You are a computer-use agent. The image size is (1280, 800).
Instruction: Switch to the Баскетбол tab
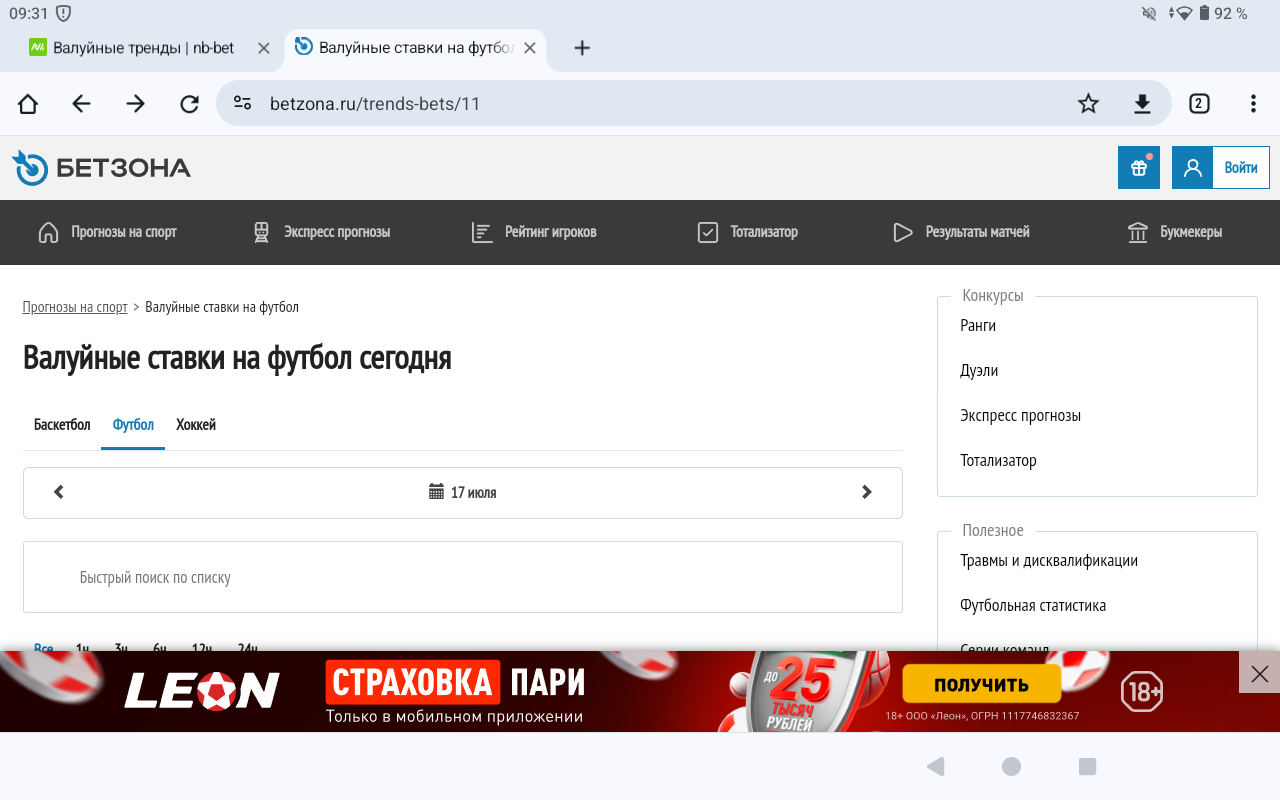[x=62, y=425]
